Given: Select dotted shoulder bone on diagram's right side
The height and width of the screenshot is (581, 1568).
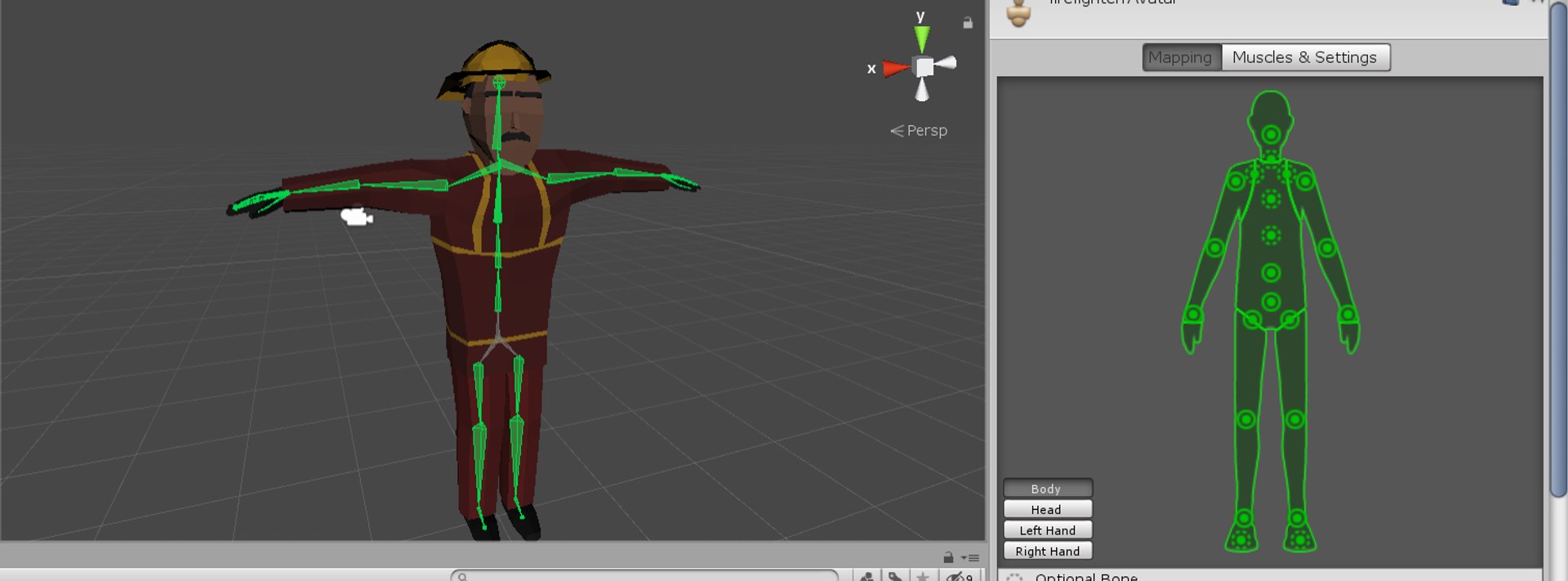Looking at the screenshot, I should pos(1285,172).
